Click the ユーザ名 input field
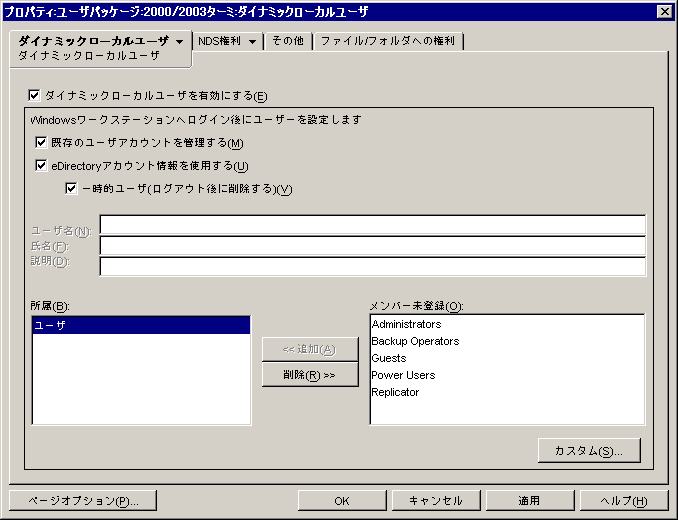 coord(373,225)
